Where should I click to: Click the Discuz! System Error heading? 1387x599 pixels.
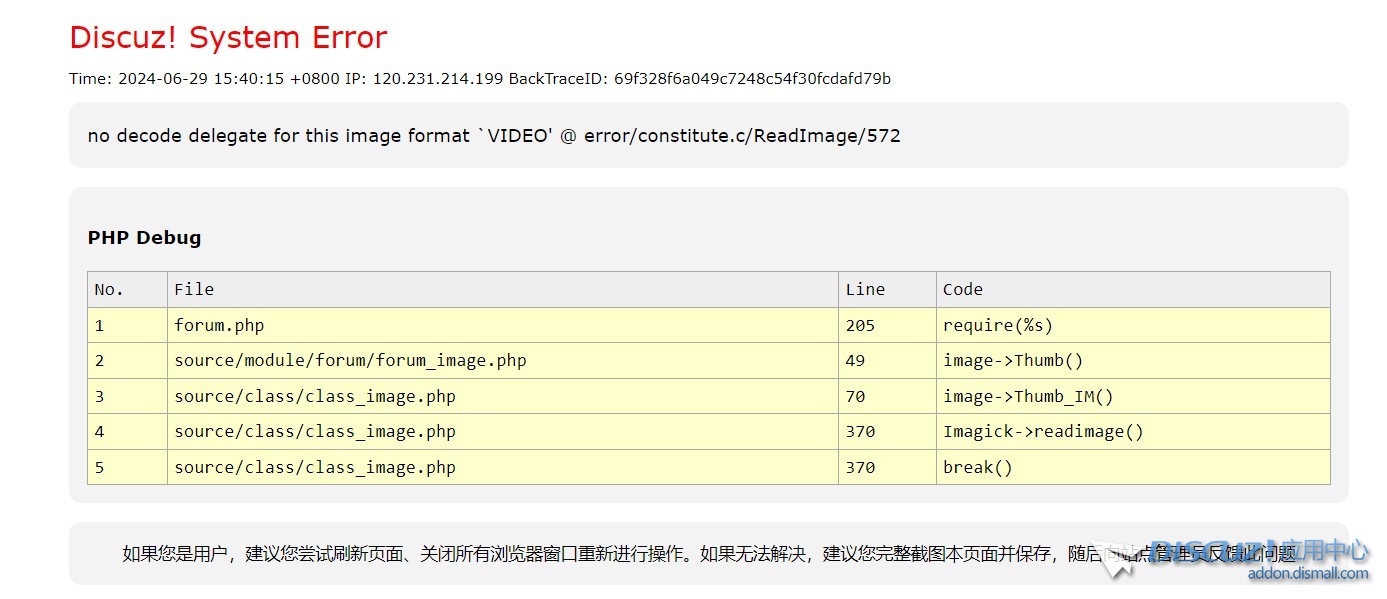(228, 38)
